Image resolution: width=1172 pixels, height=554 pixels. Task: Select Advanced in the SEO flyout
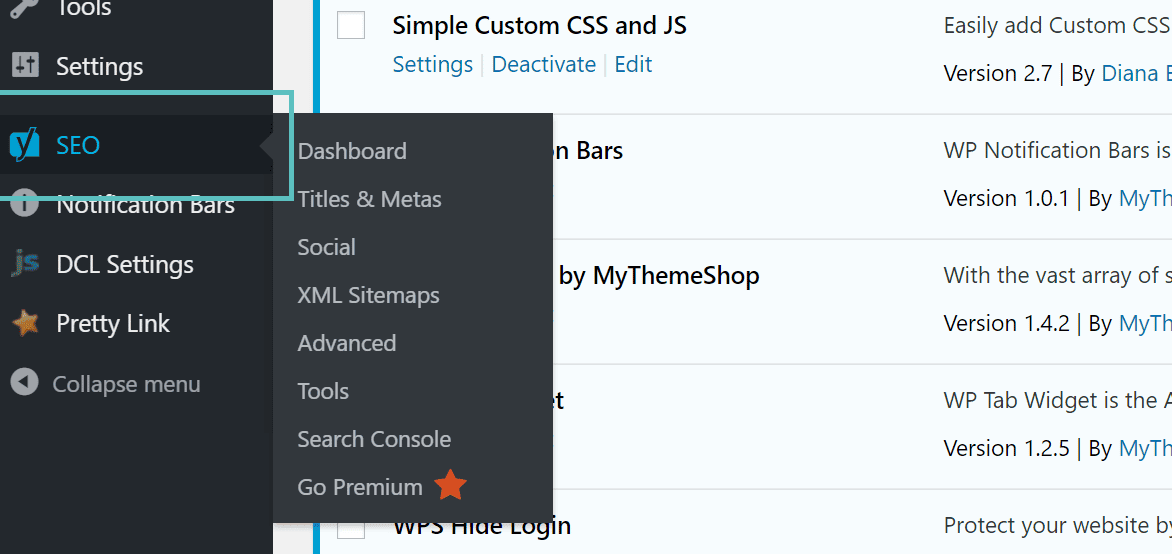pyautogui.click(x=346, y=343)
